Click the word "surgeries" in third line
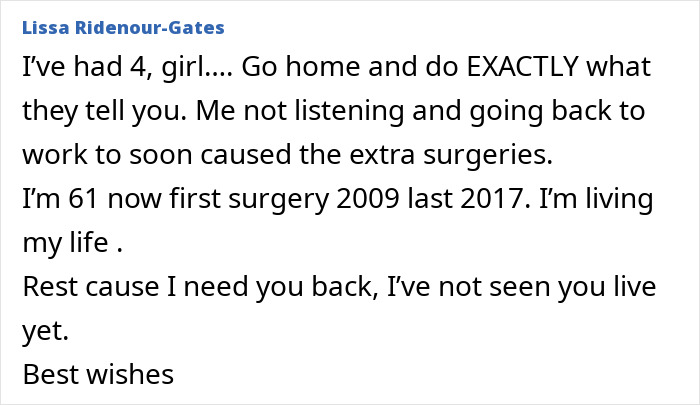Image resolution: width=700 pixels, height=405 pixels. [x=488, y=156]
